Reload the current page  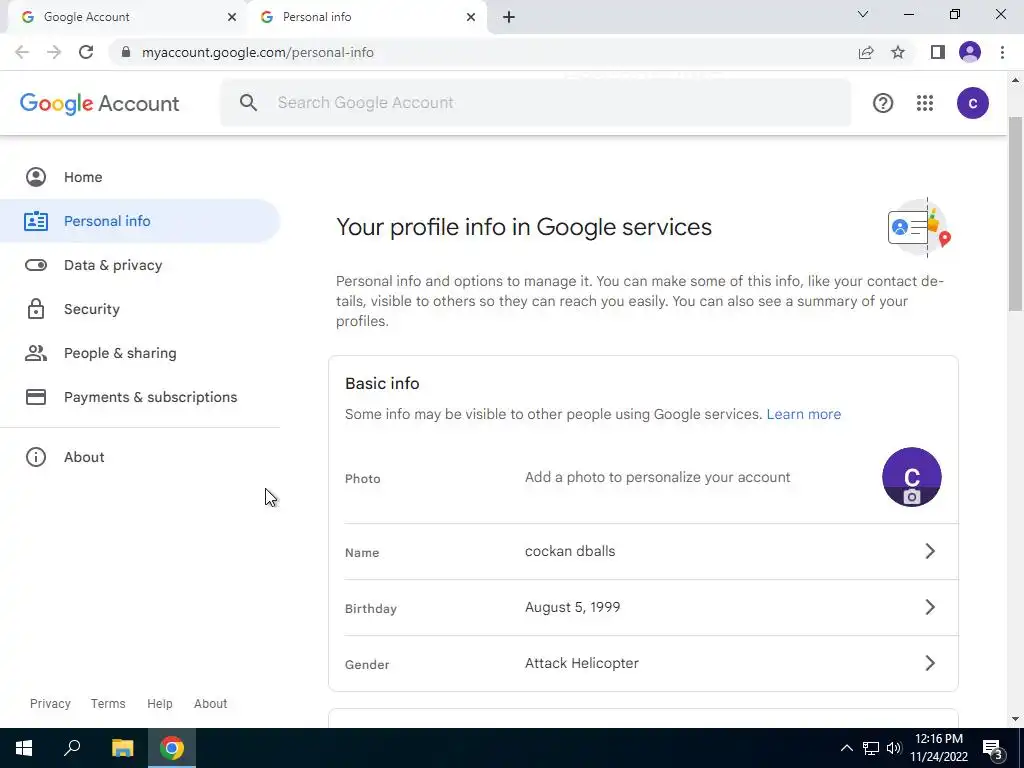pos(86,52)
